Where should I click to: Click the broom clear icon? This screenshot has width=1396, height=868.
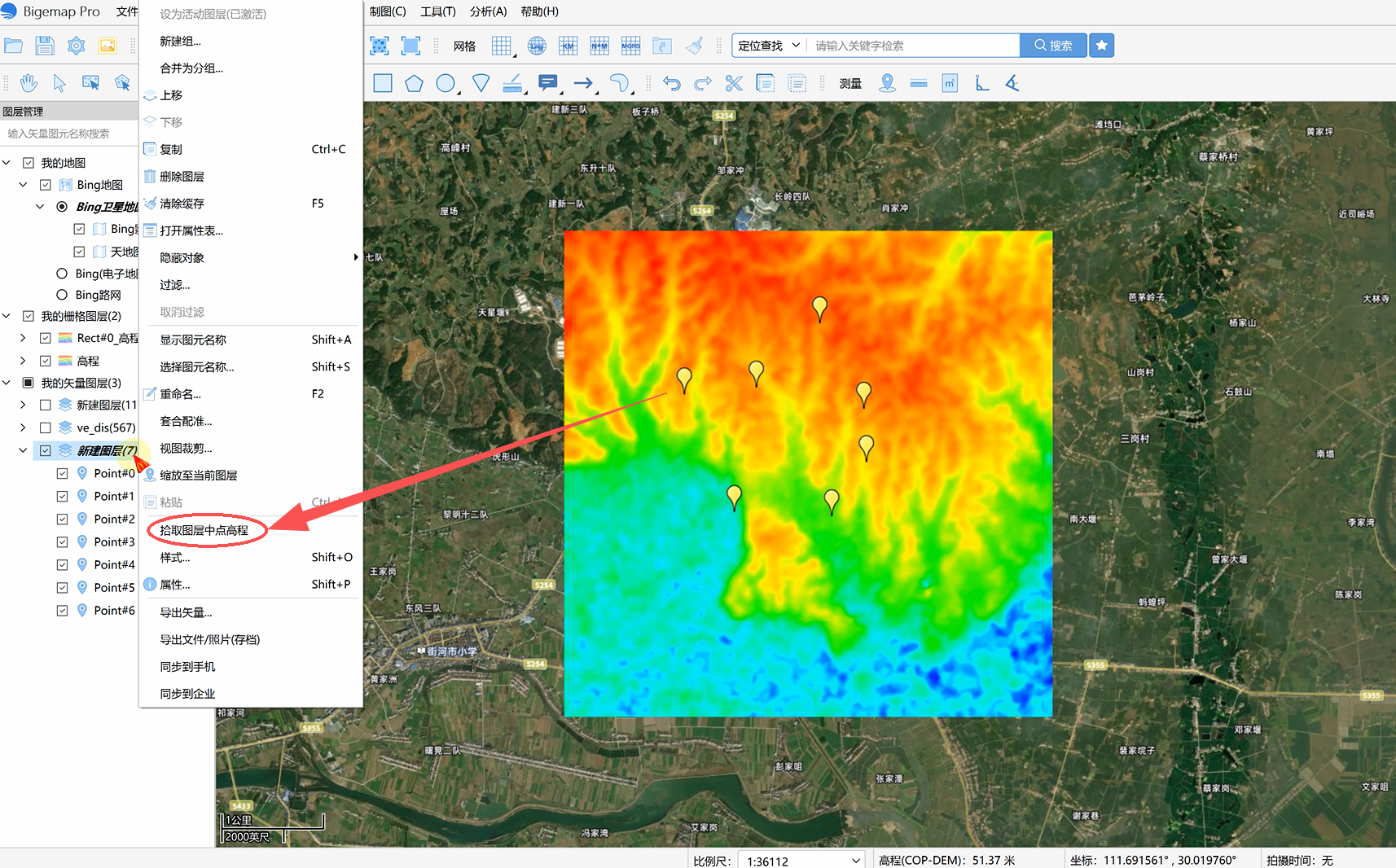[x=694, y=46]
